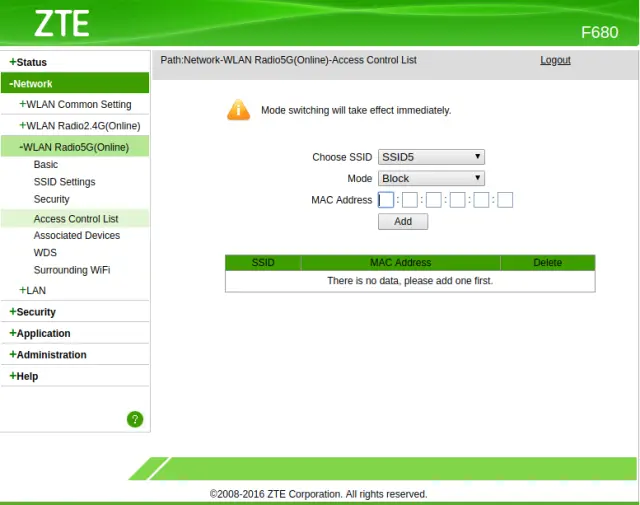Open the Mode dropdown set to Block

(432, 178)
